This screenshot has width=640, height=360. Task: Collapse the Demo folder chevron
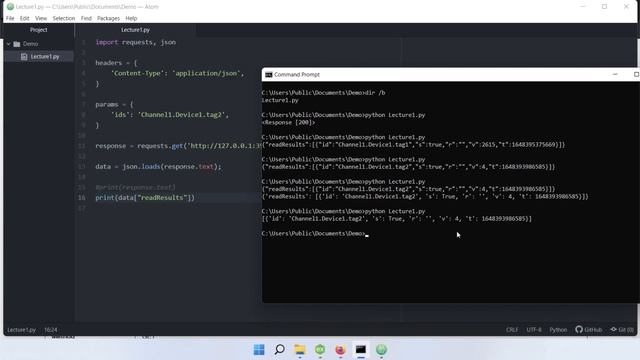(x=9, y=44)
